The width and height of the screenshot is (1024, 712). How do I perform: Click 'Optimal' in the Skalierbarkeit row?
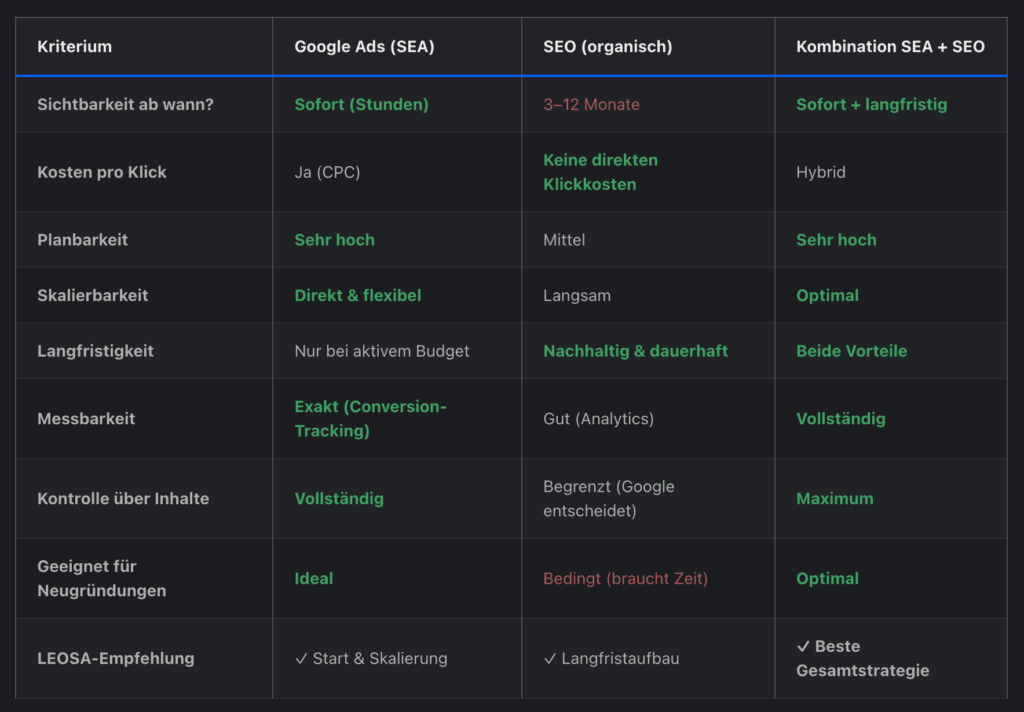coord(827,295)
